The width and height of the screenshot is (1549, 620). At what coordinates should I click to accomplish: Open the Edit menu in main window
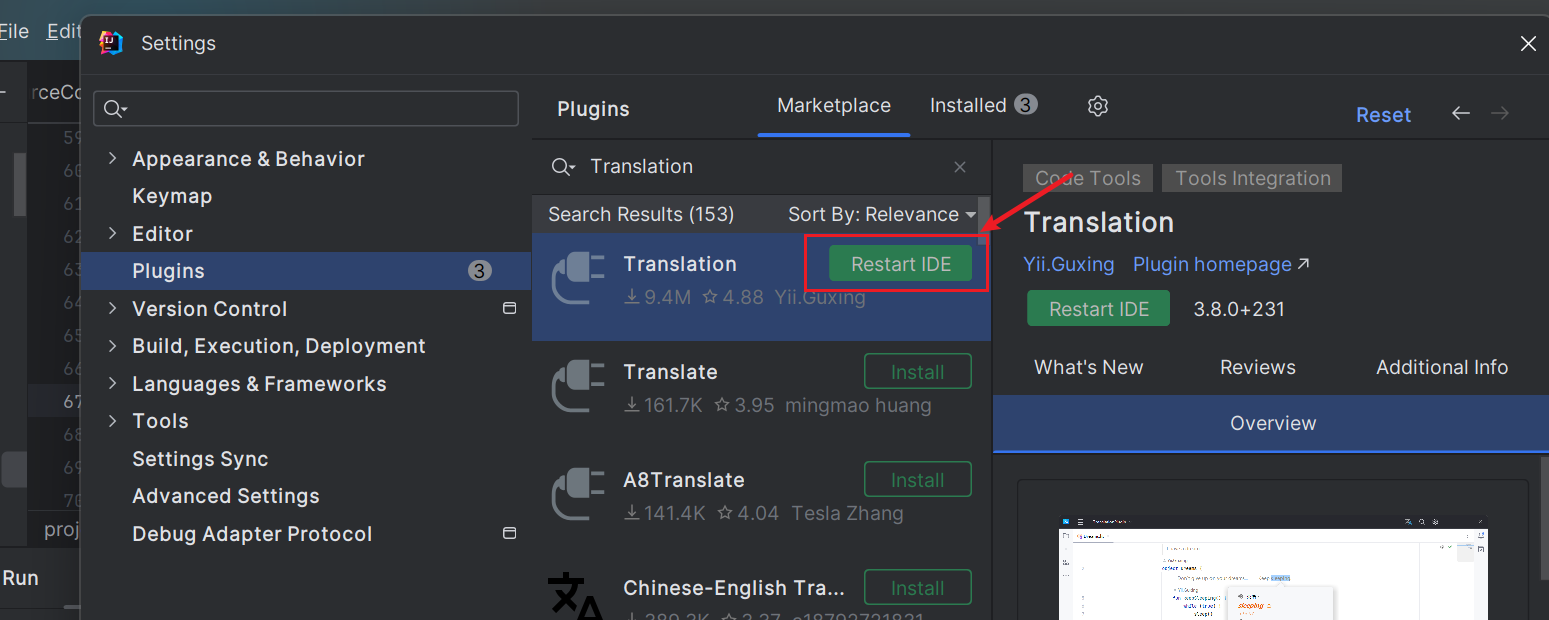coord(63,31)
